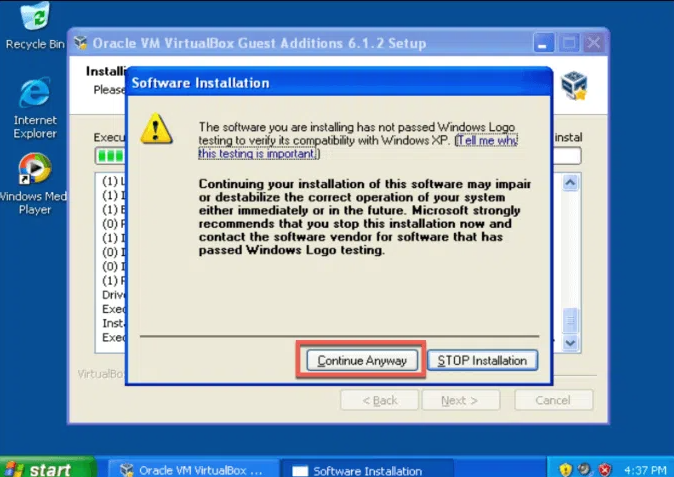This screenshot has width=674, height=477.
Task: Click the bold warning paragraph starting 'Continuing your installation'
Action: (365, 217)
